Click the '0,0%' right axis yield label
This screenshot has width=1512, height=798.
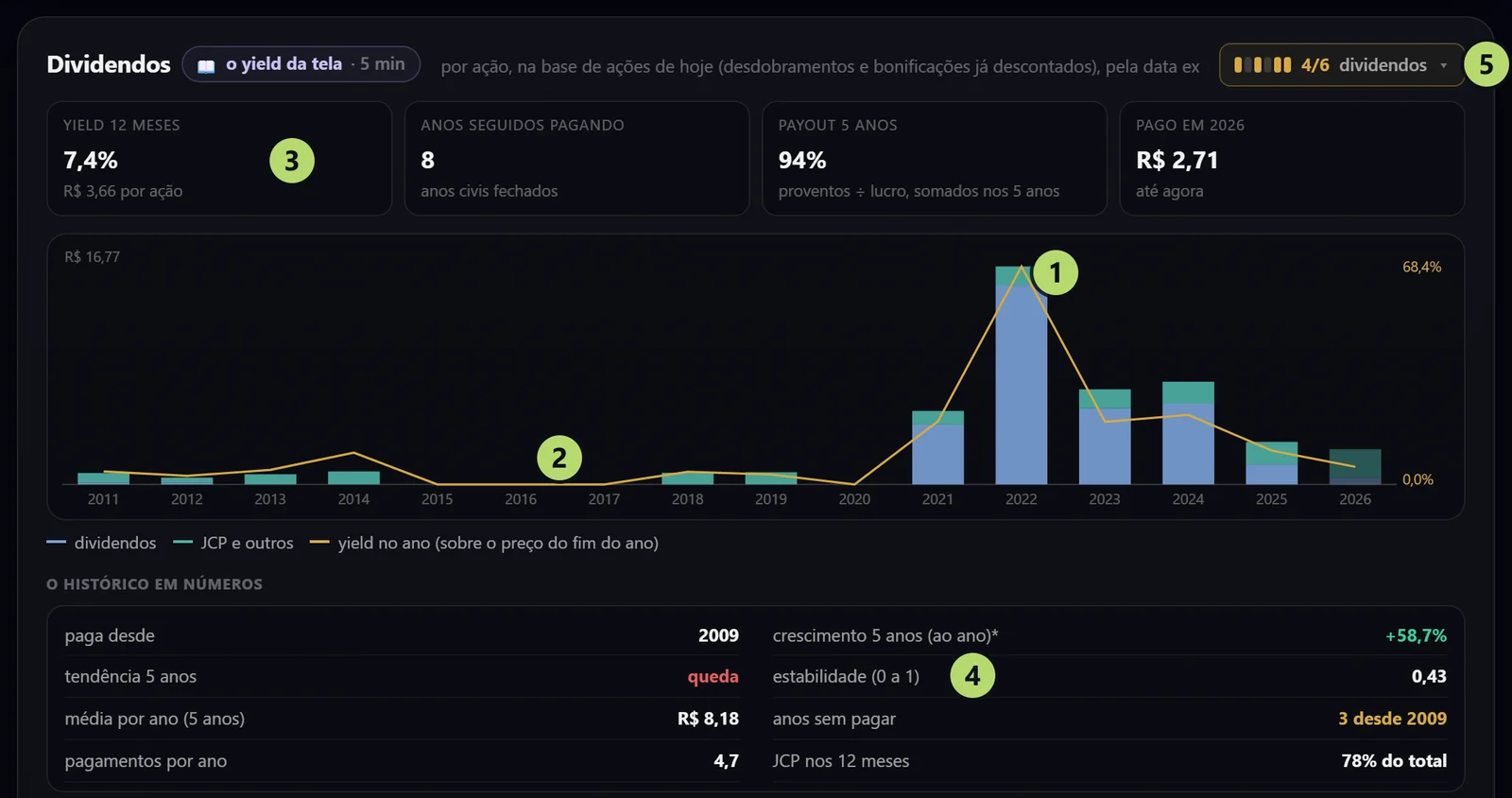coord(1417,480)
